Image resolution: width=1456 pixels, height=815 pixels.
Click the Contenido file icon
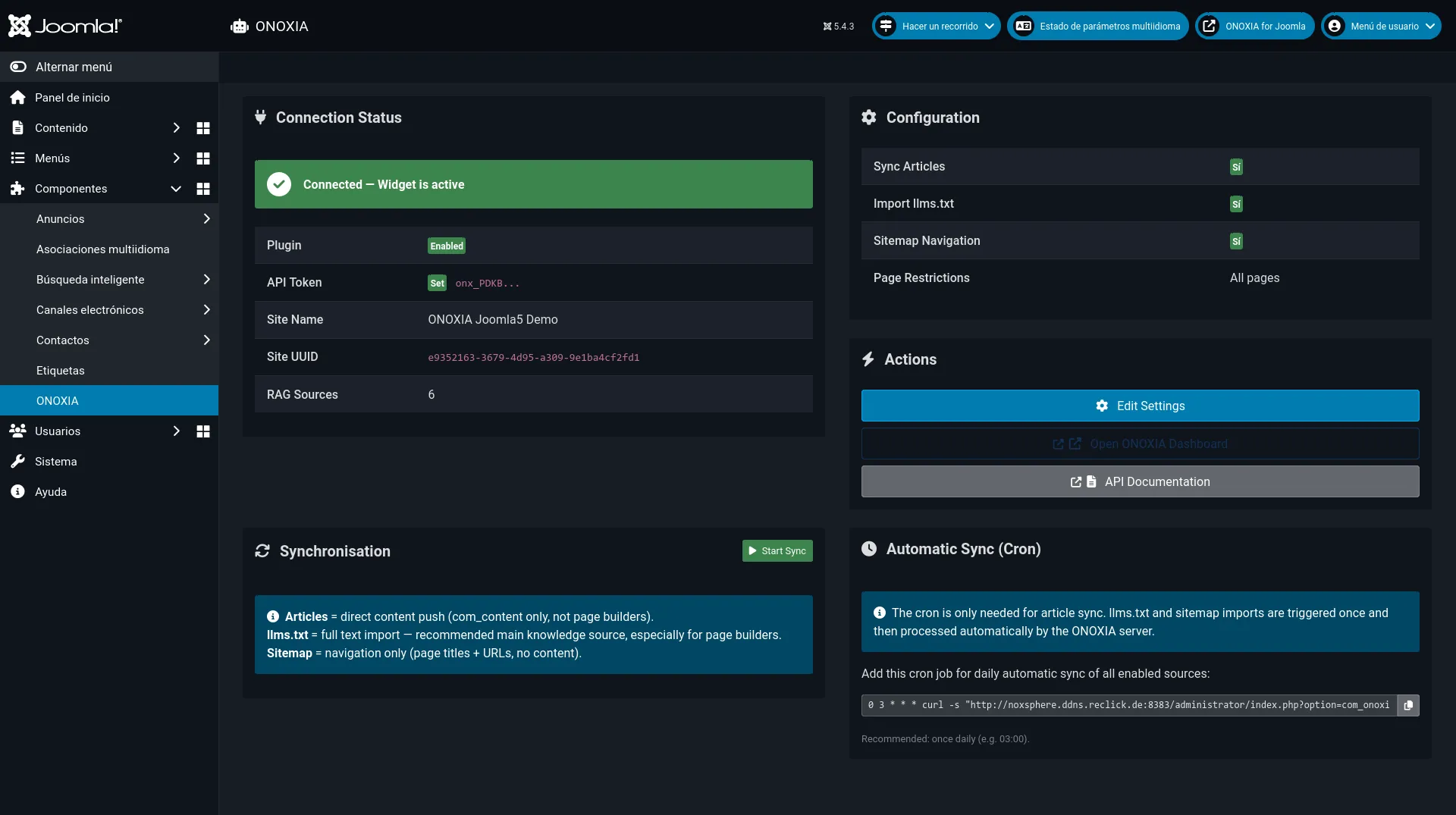click(18, 127)
